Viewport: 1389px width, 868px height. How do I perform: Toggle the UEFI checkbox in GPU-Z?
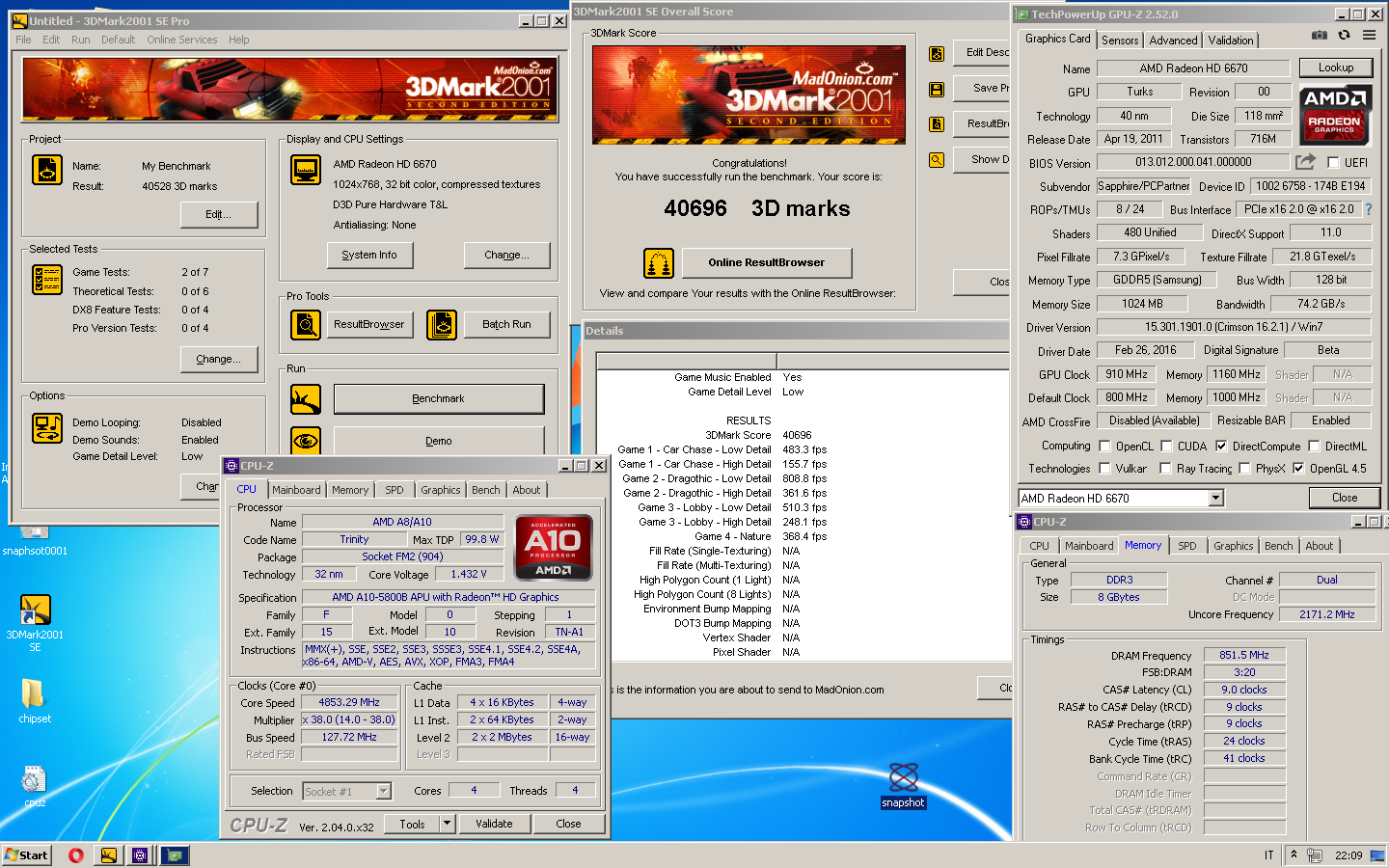pos(1333,163)
